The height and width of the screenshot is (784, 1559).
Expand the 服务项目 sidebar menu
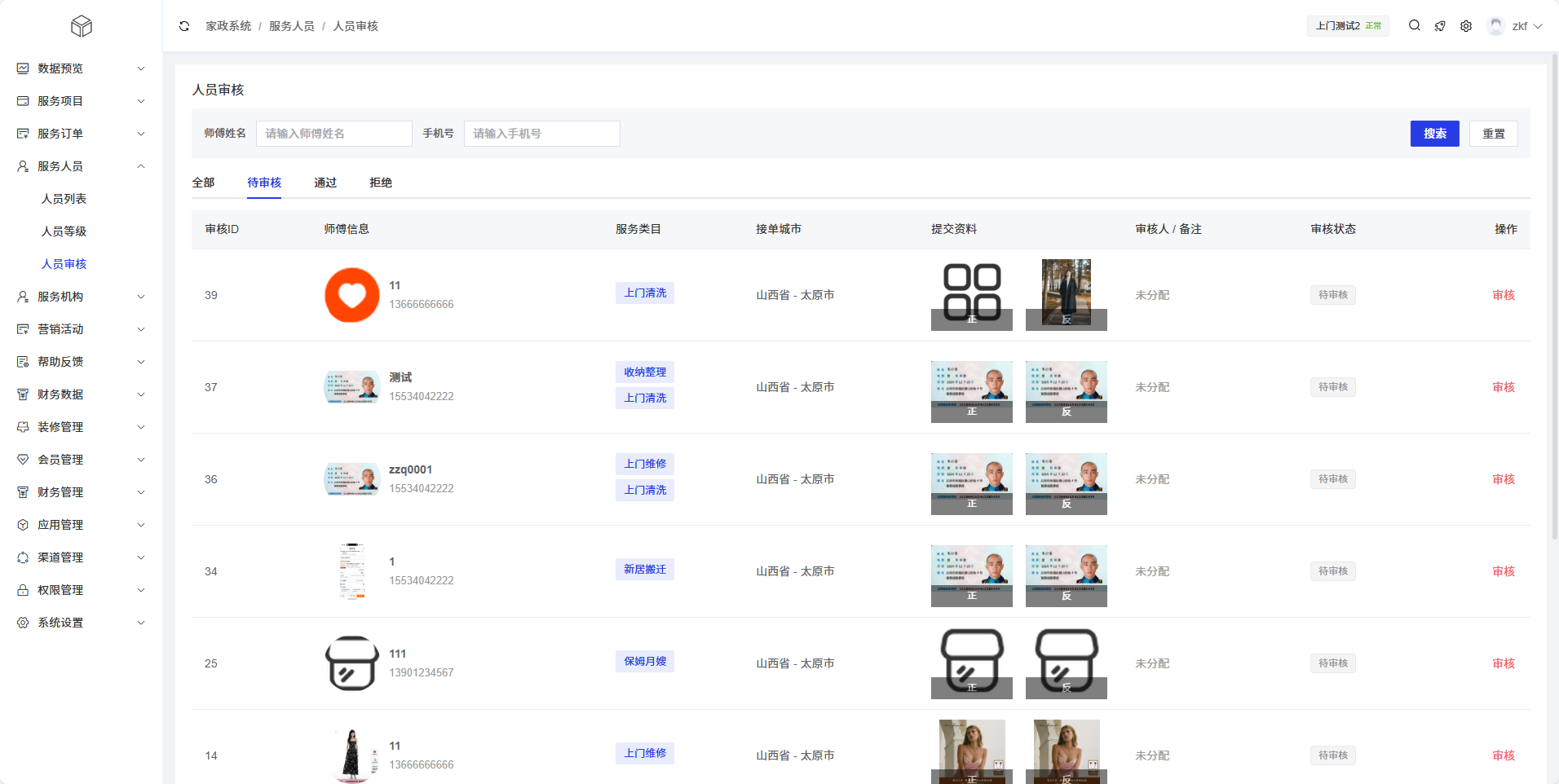tap(82, 101)
